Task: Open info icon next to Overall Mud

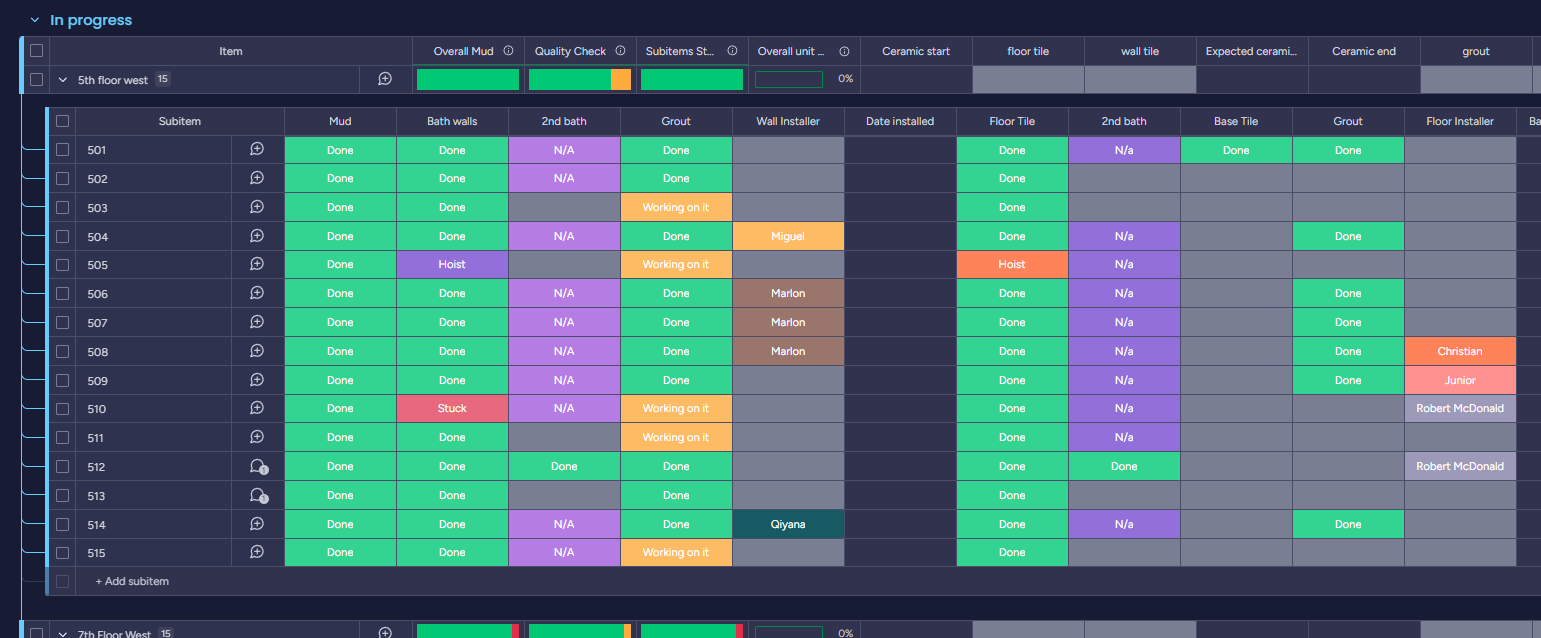Action: click(508, 51)
